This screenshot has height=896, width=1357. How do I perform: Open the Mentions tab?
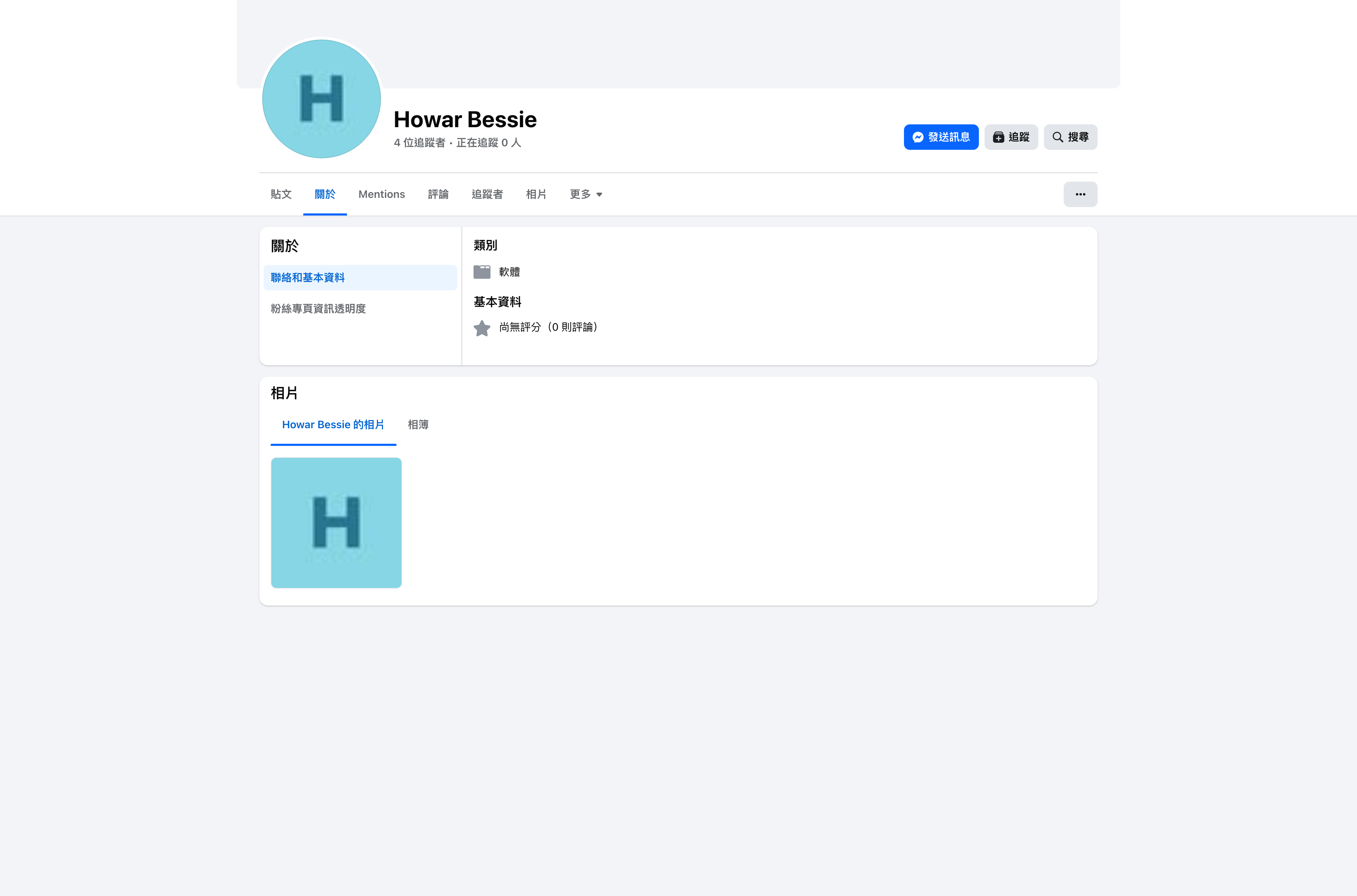tap(382, 194)
